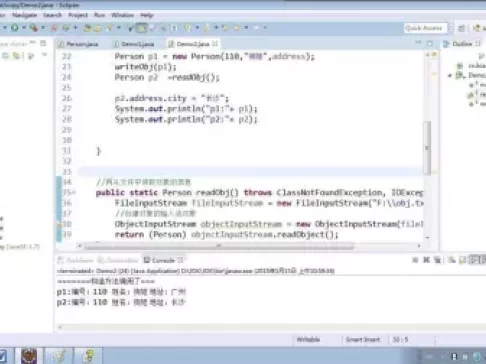The image size is (486, 364).
Task: Collapse the Demo2 class node in Outline
Action: [450, 76]
